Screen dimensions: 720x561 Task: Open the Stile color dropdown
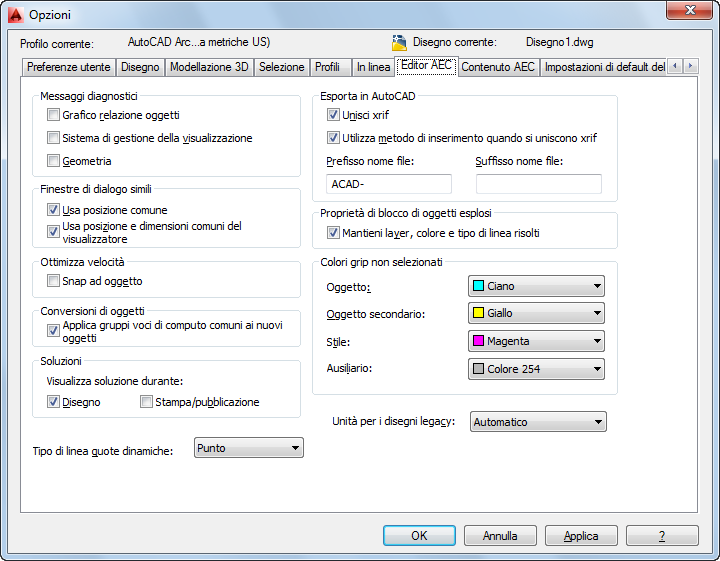pyautogui.click(x=536, y=342)
